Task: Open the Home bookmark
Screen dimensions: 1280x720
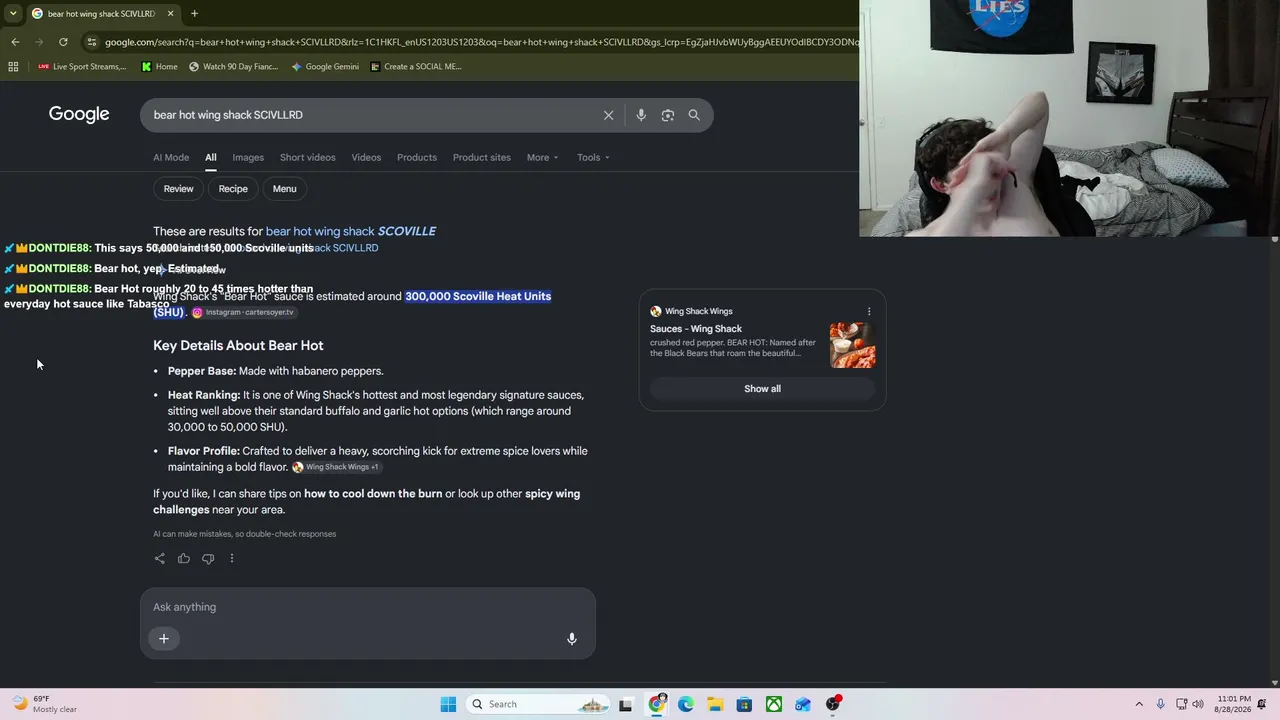Action: click(x=160, y=67)
